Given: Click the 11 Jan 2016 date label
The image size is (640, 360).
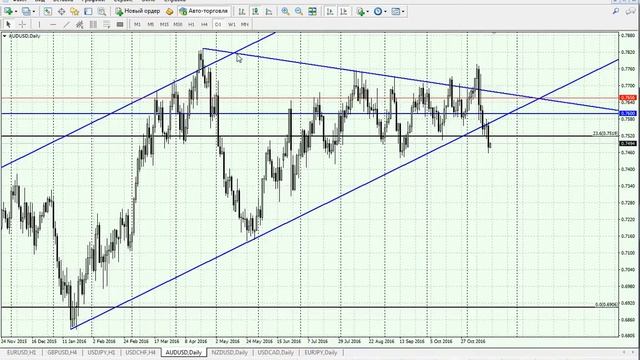Looking at the screenshot, I should pyautogui.click(x=74, y=341).
